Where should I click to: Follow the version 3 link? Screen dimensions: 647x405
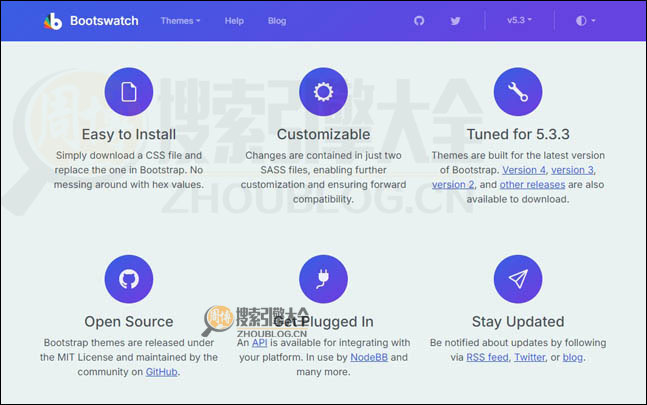(x=572, y=170)
